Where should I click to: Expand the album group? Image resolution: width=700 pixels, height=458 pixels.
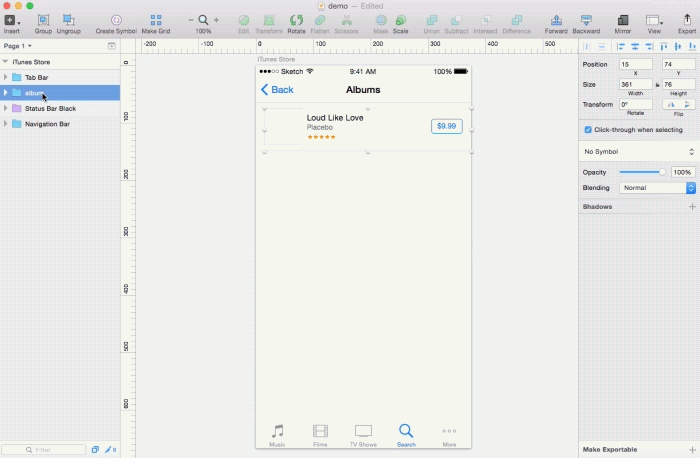coord(5,93)
